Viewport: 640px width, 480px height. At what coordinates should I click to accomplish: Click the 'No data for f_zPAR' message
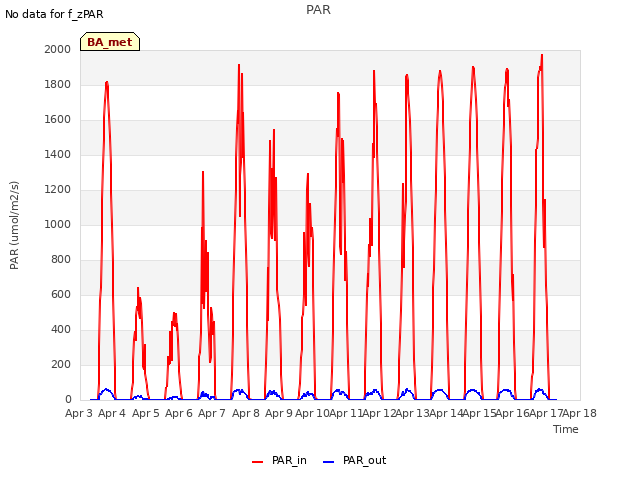54,14
